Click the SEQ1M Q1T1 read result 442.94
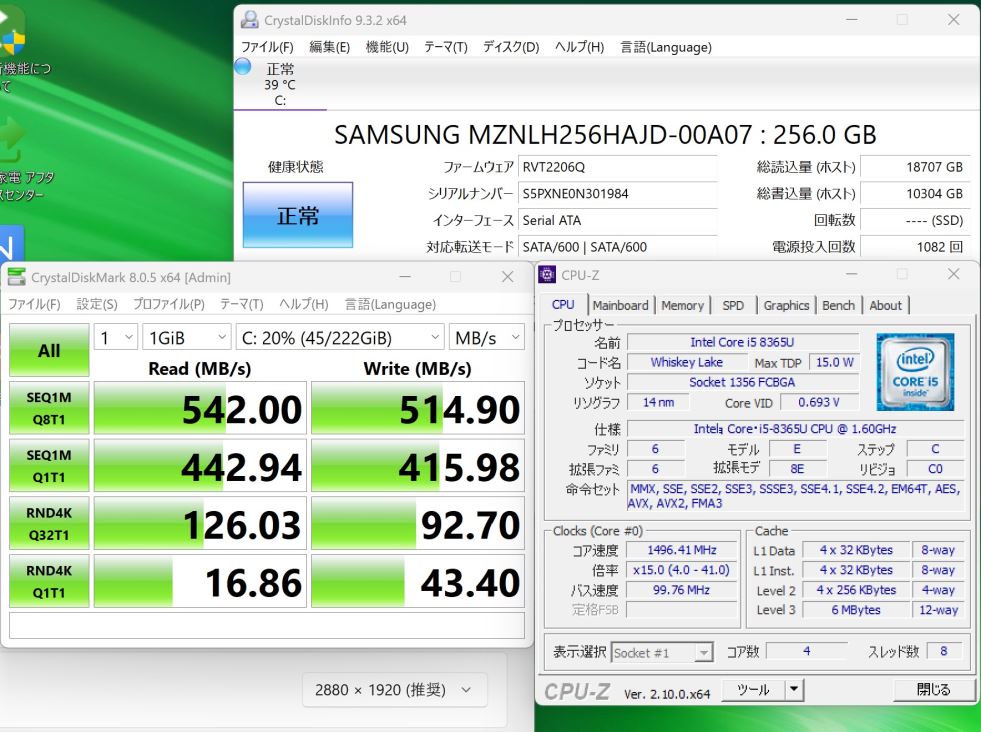981x732 pixels. click(x=200, y=466)
